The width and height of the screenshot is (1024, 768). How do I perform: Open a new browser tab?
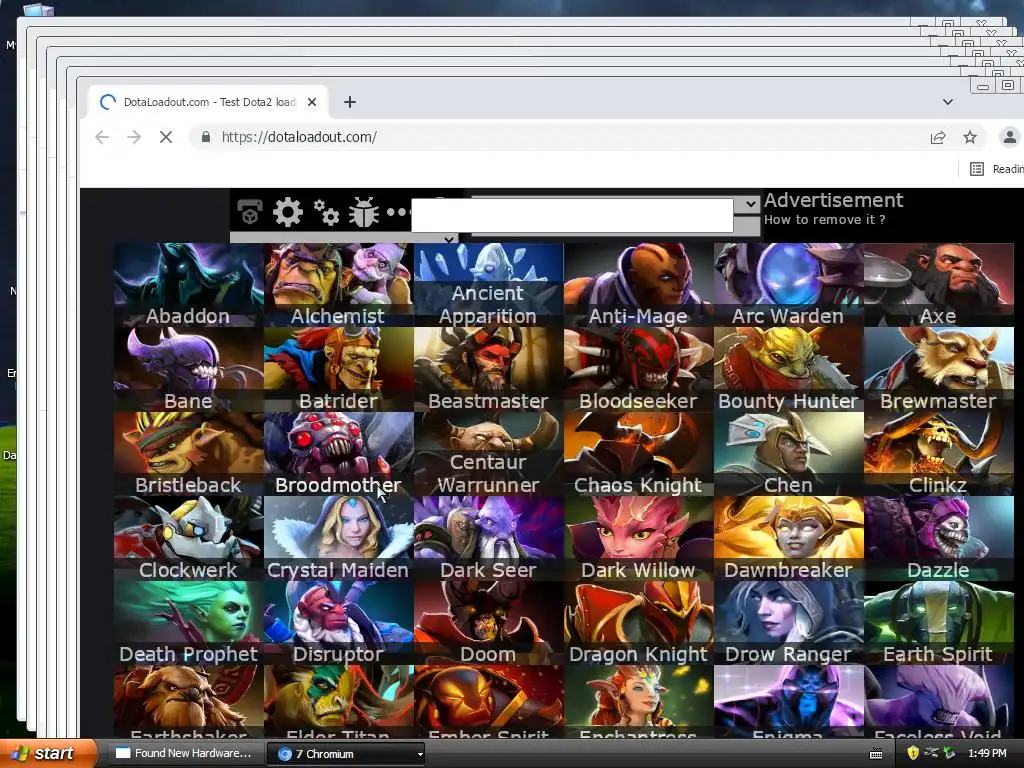point(350,102)
